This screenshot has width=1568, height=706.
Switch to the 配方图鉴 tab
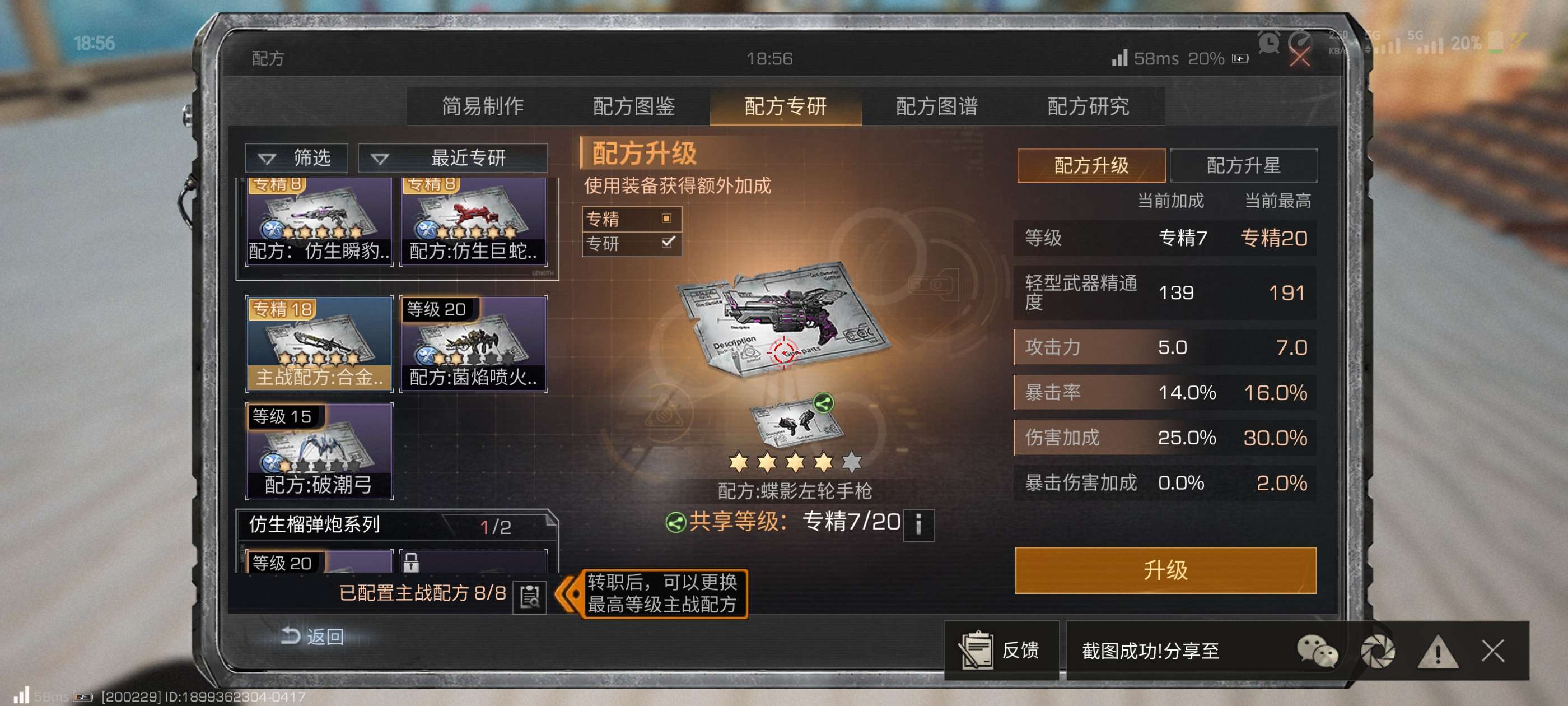634,106
